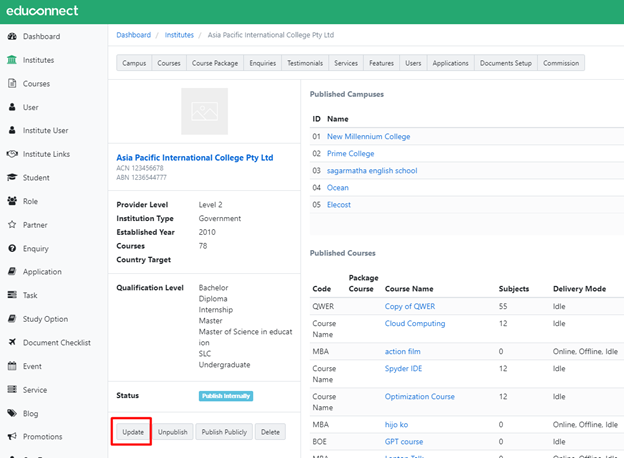Select the Event calendar icon

11,366
